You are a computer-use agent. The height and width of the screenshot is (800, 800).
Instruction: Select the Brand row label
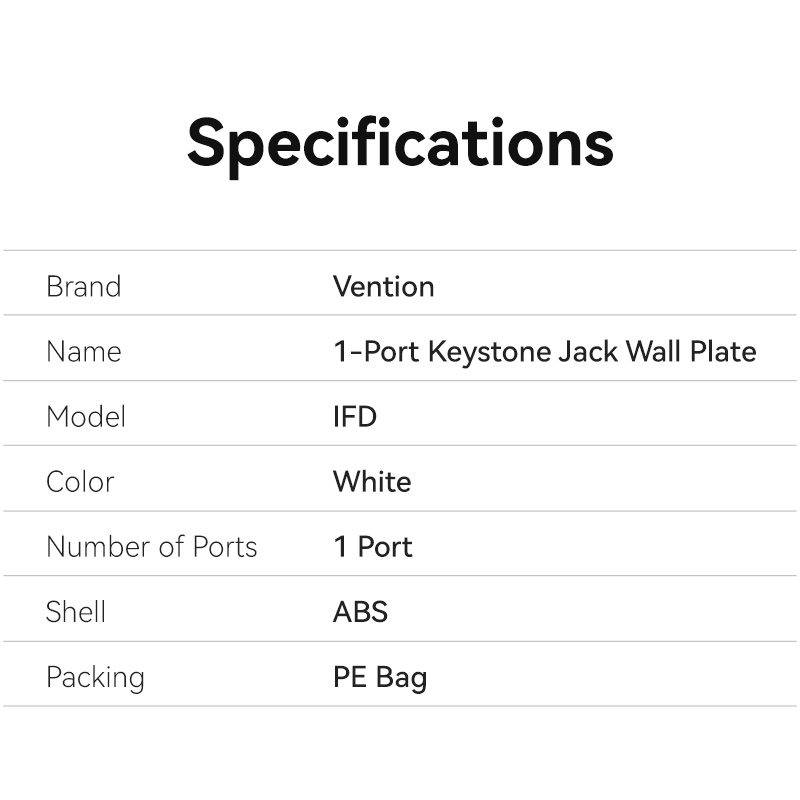83,287
